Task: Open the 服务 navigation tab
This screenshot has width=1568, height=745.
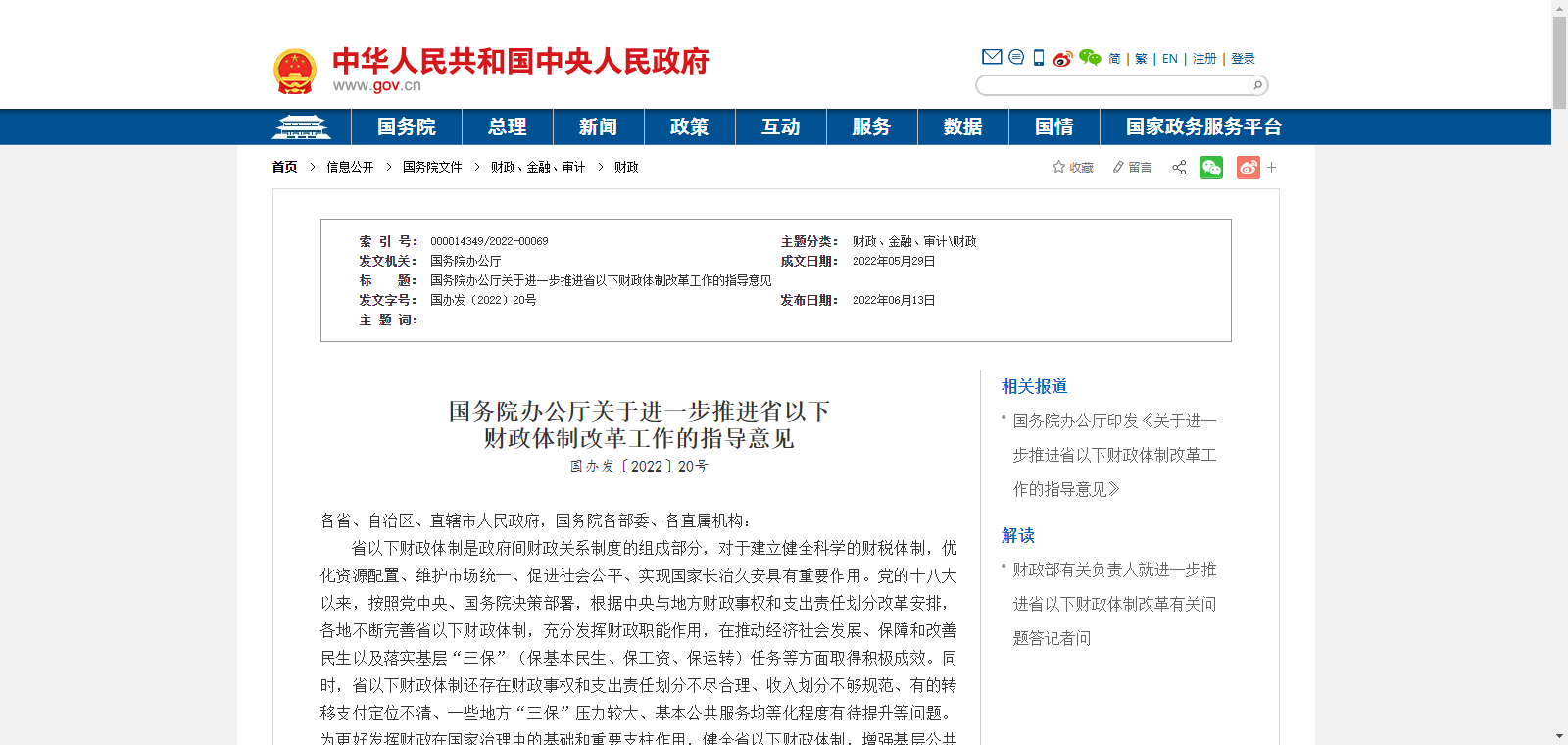Action: tap(872, 127)
